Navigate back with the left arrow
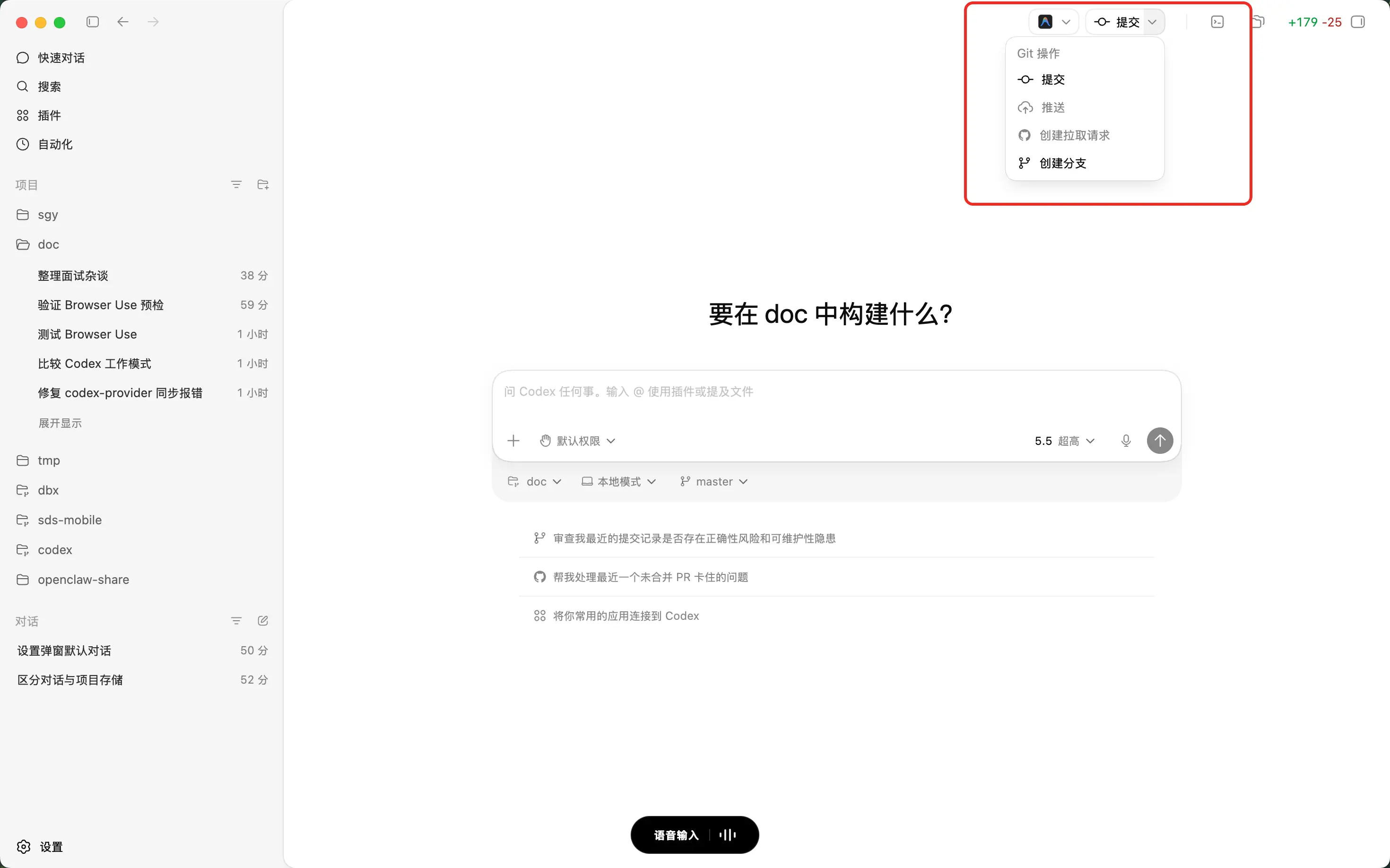 pos(123,22)
